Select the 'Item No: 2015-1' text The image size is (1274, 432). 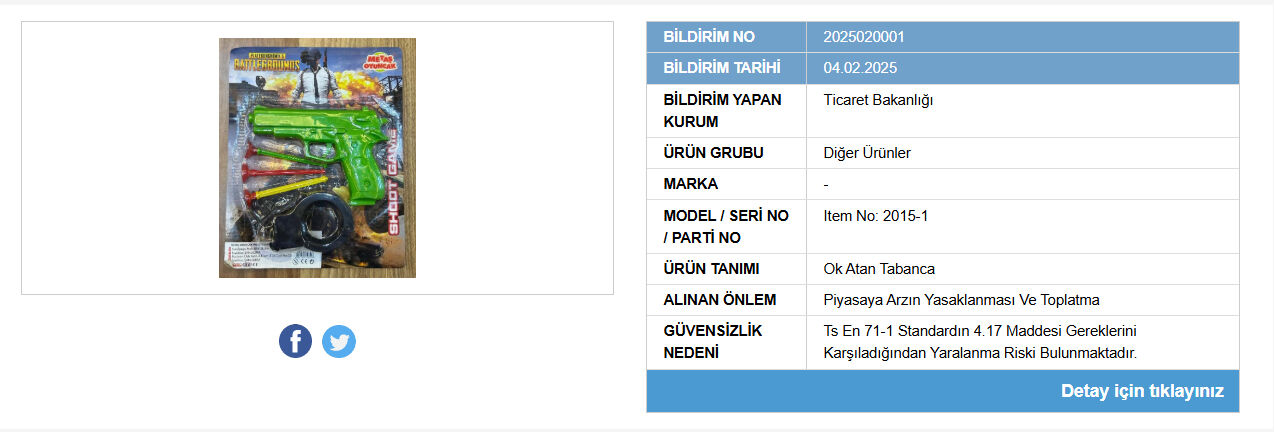876,215
